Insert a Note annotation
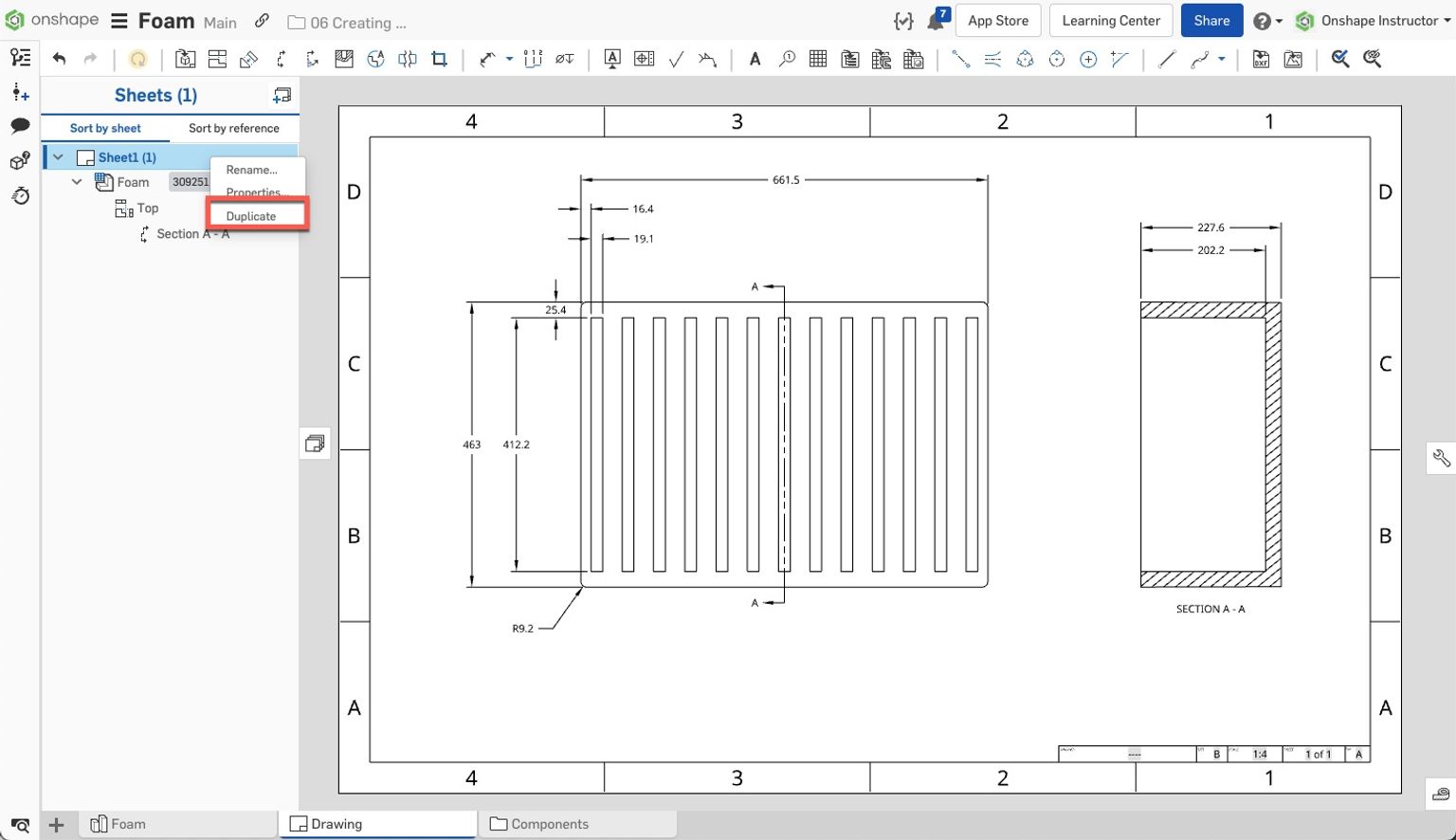Screen dimensions: 1456x840 coord(755,59)
